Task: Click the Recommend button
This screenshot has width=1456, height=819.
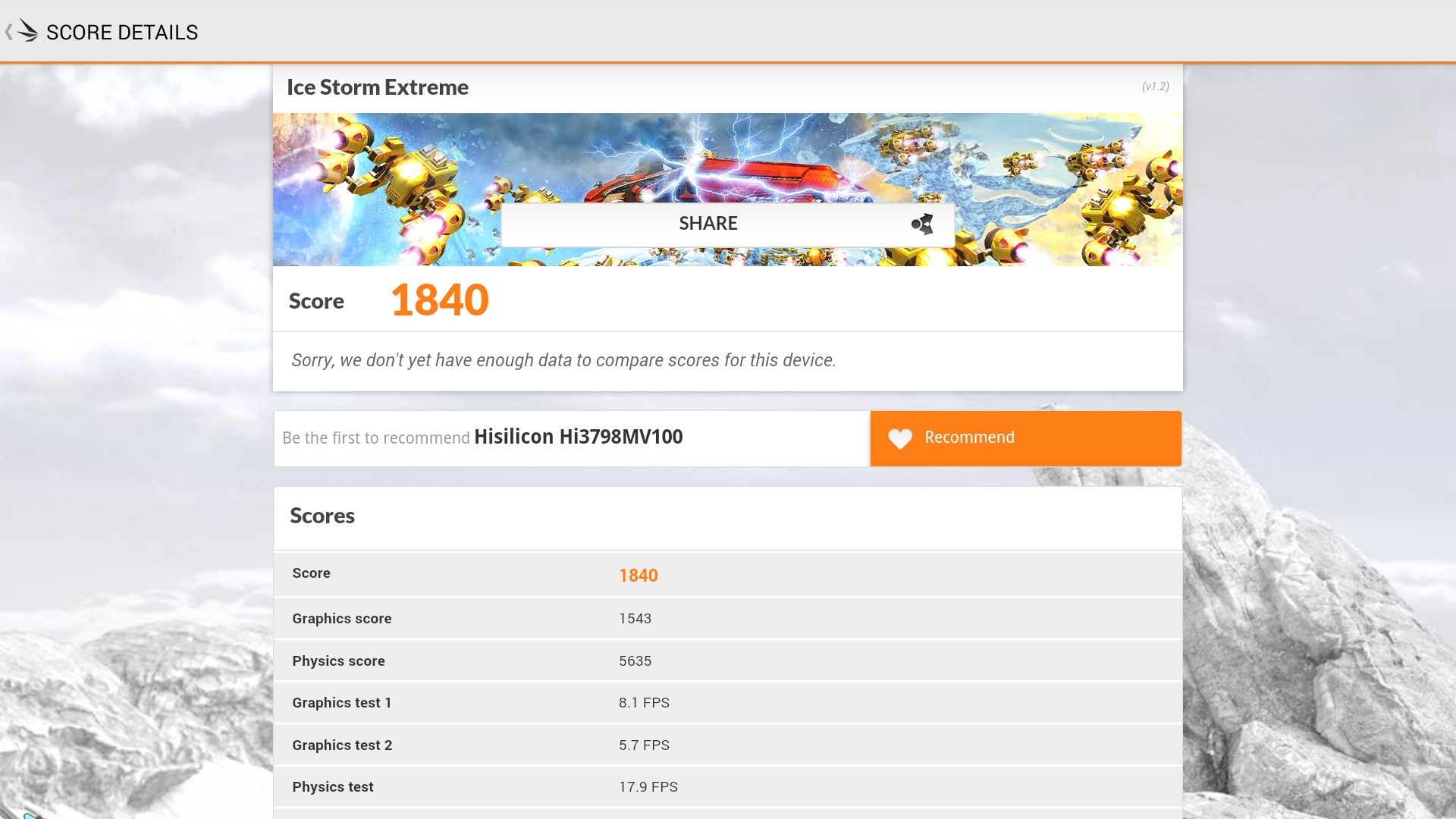Action: [x=1025, y=438]
